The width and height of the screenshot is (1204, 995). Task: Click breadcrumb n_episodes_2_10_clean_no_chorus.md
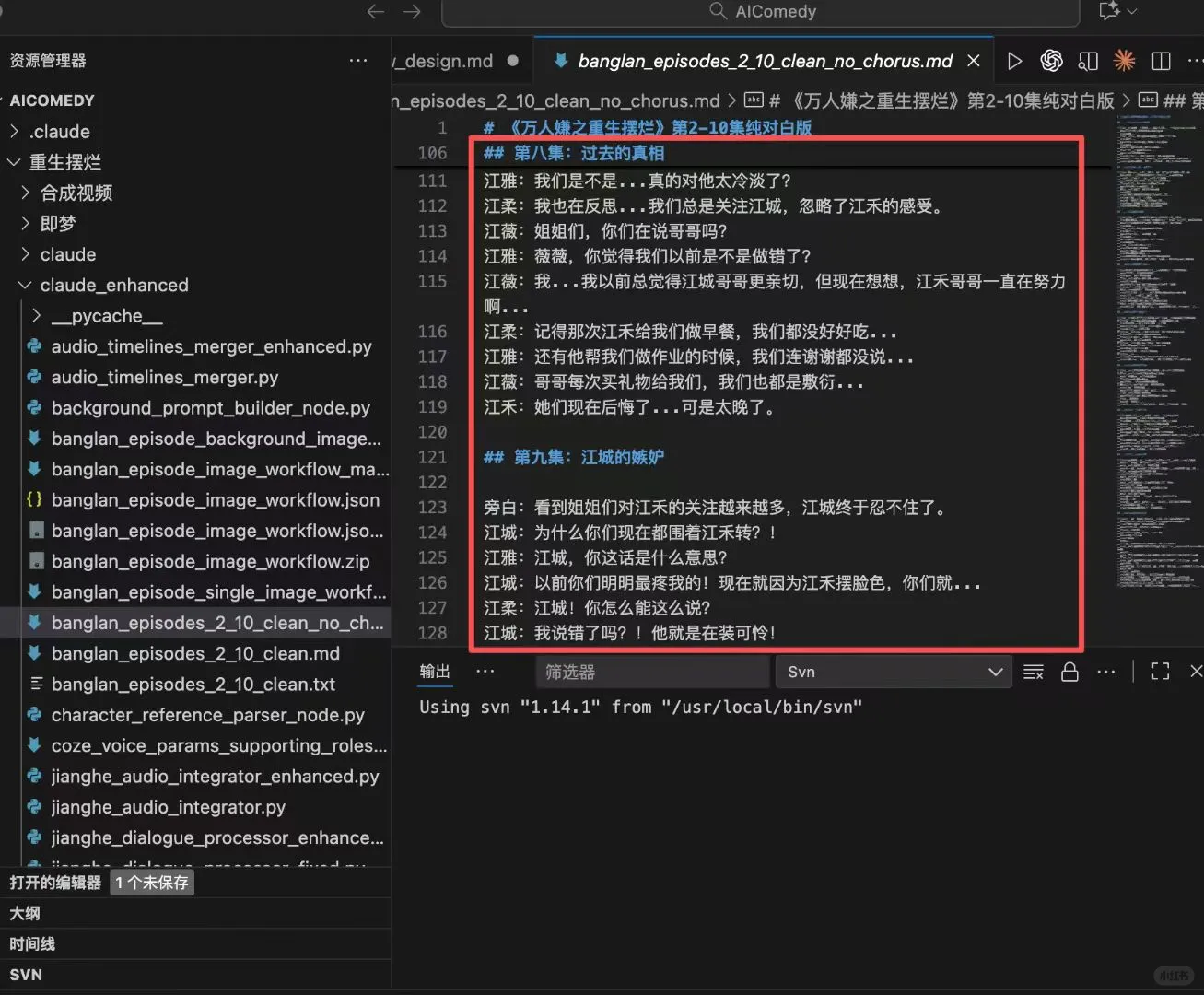click(556, 100)
